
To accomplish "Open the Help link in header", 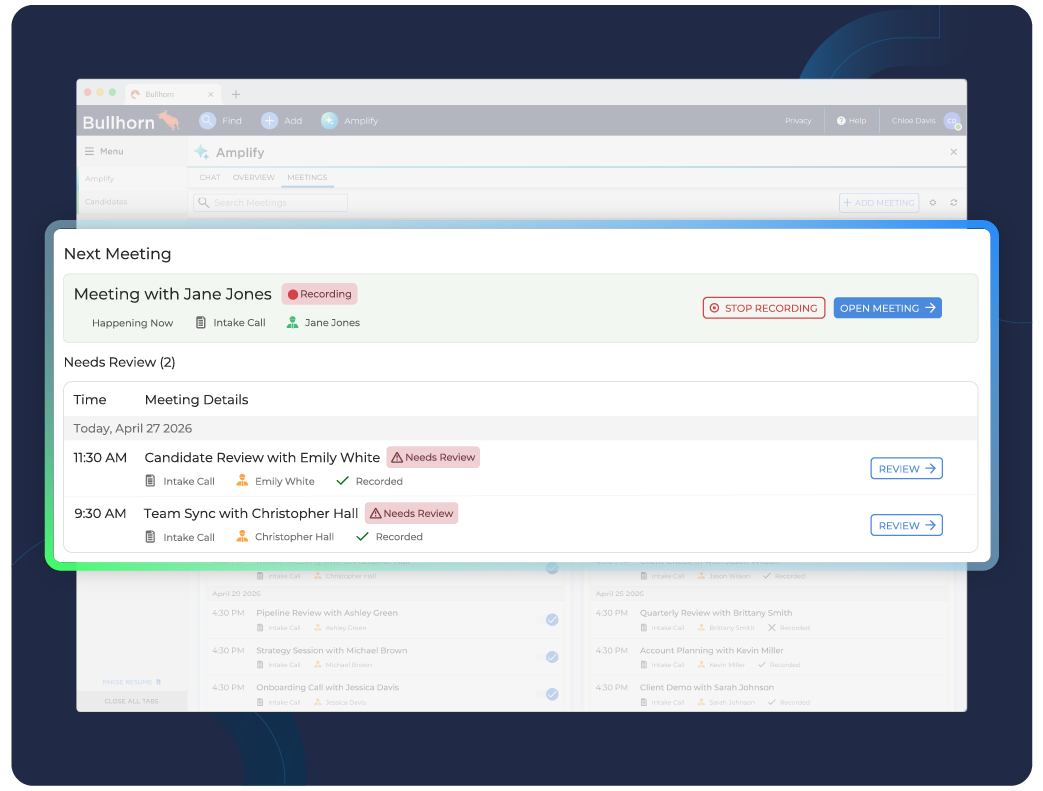I will 851,120.
